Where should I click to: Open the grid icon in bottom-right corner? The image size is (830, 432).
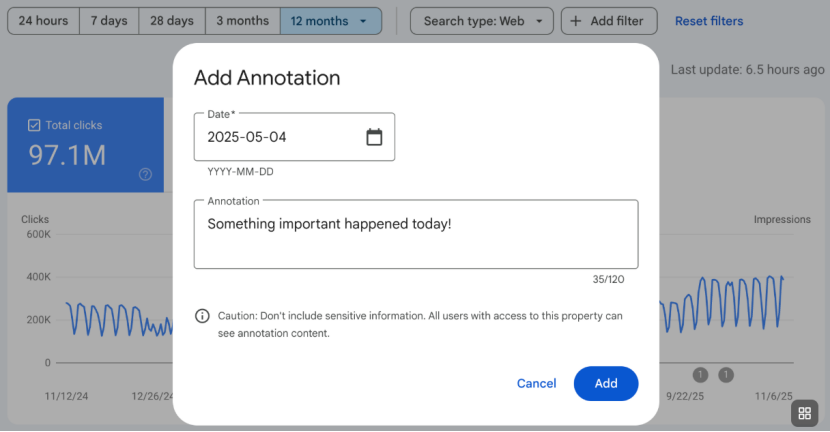tap(805, 413)
